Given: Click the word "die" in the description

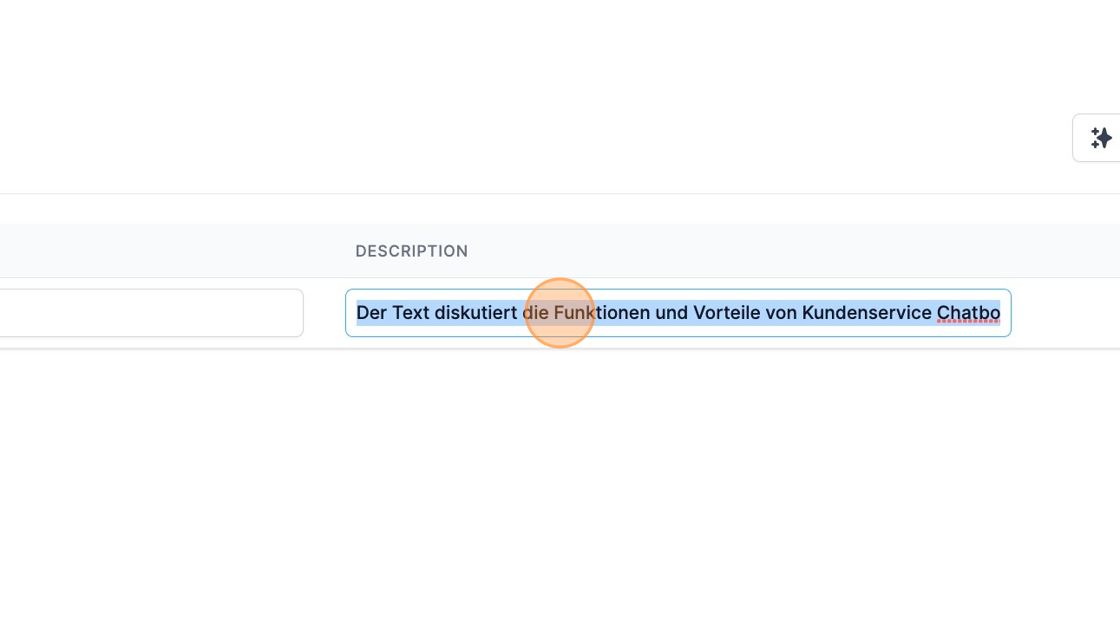Looking at the screenshot, I should coord(536,313).
